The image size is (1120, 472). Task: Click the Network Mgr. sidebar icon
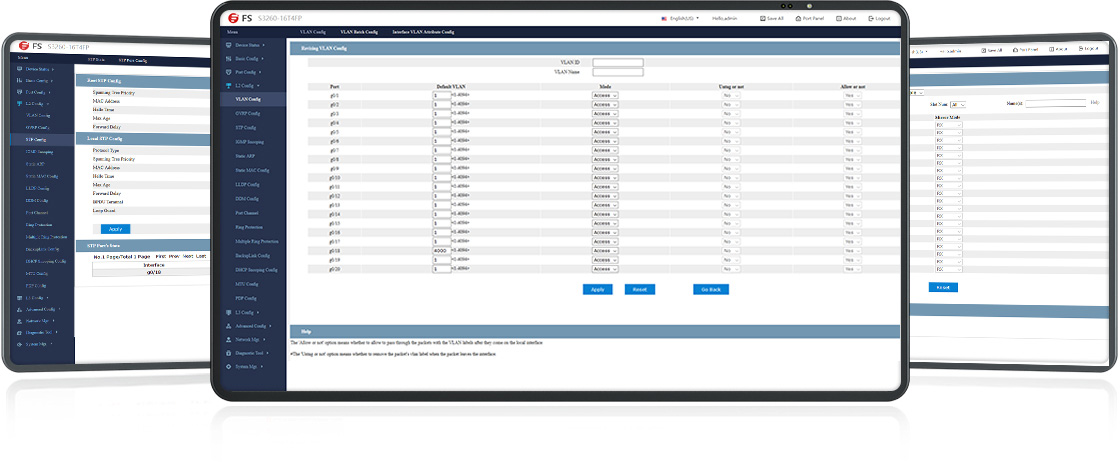228,340
